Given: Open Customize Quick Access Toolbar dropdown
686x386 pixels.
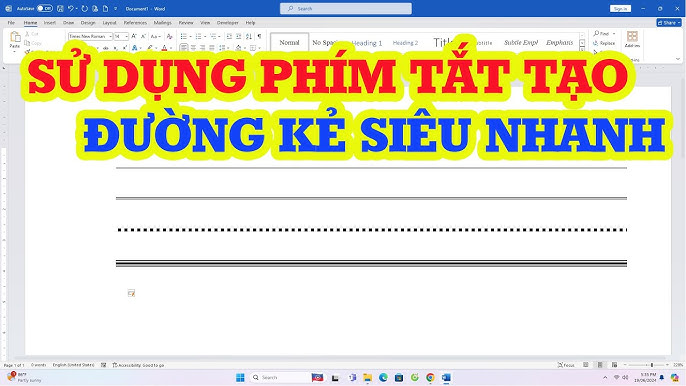Looking at the screenshot, I should (x=116, y=8).
